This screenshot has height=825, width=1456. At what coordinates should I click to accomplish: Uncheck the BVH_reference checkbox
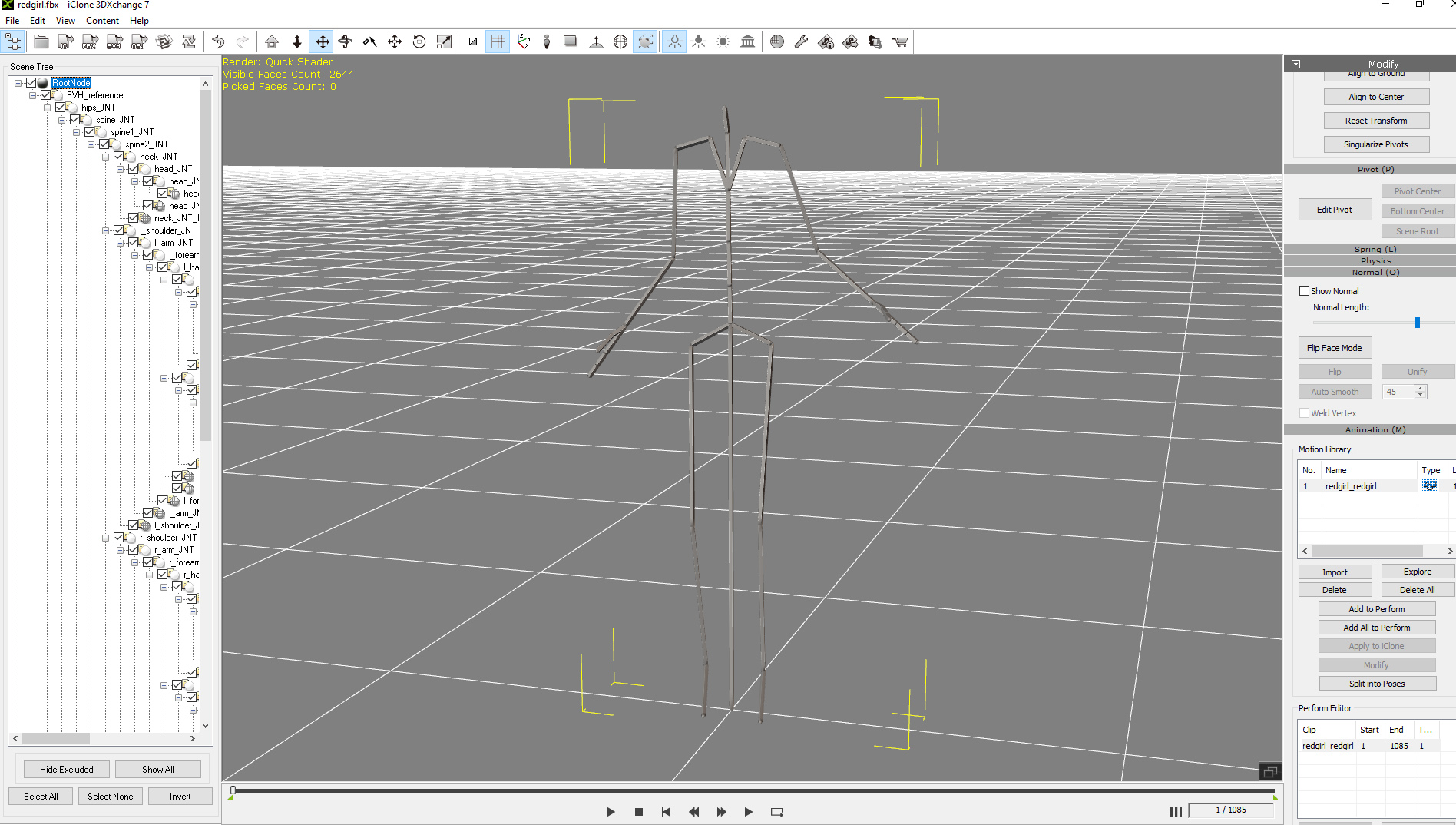tap(46, 95)
